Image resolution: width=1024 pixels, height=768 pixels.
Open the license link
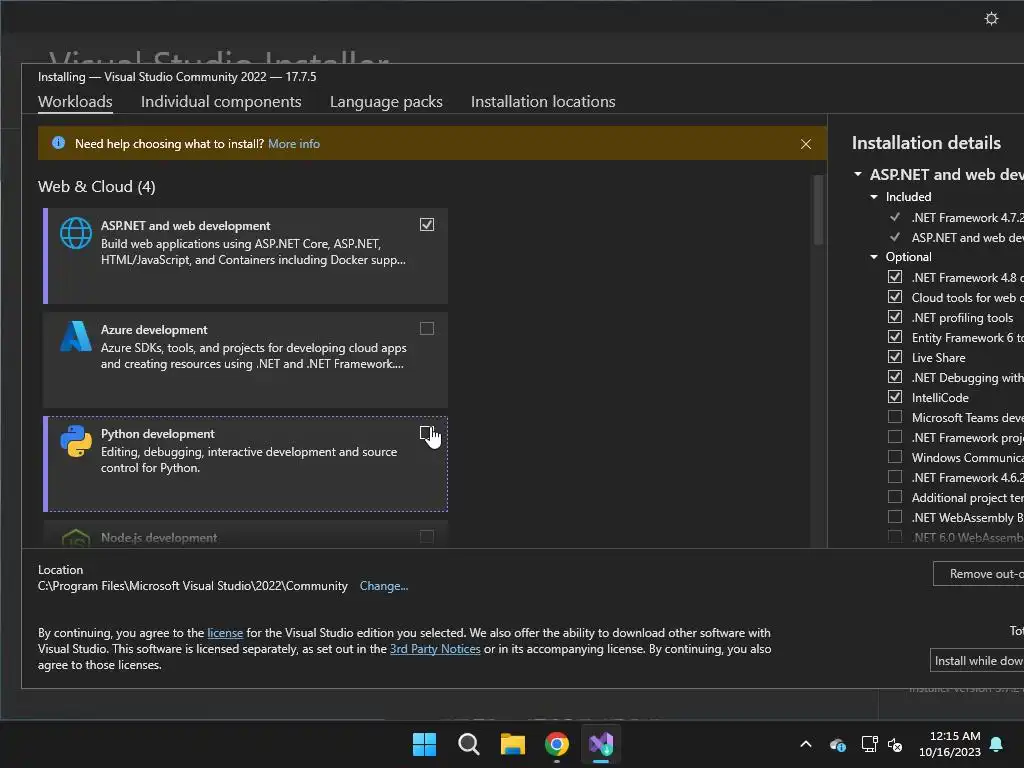point(225,633)
